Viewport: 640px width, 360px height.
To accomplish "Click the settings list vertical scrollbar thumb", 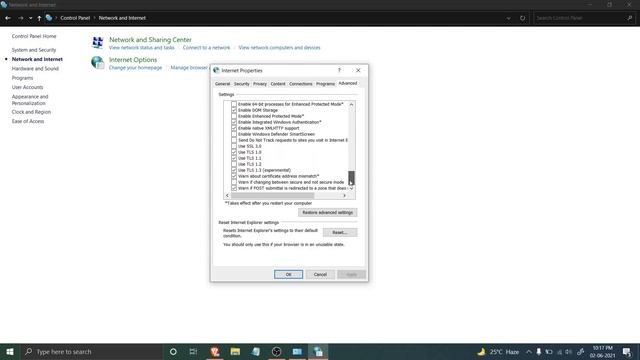I will (x=351, y=178).
